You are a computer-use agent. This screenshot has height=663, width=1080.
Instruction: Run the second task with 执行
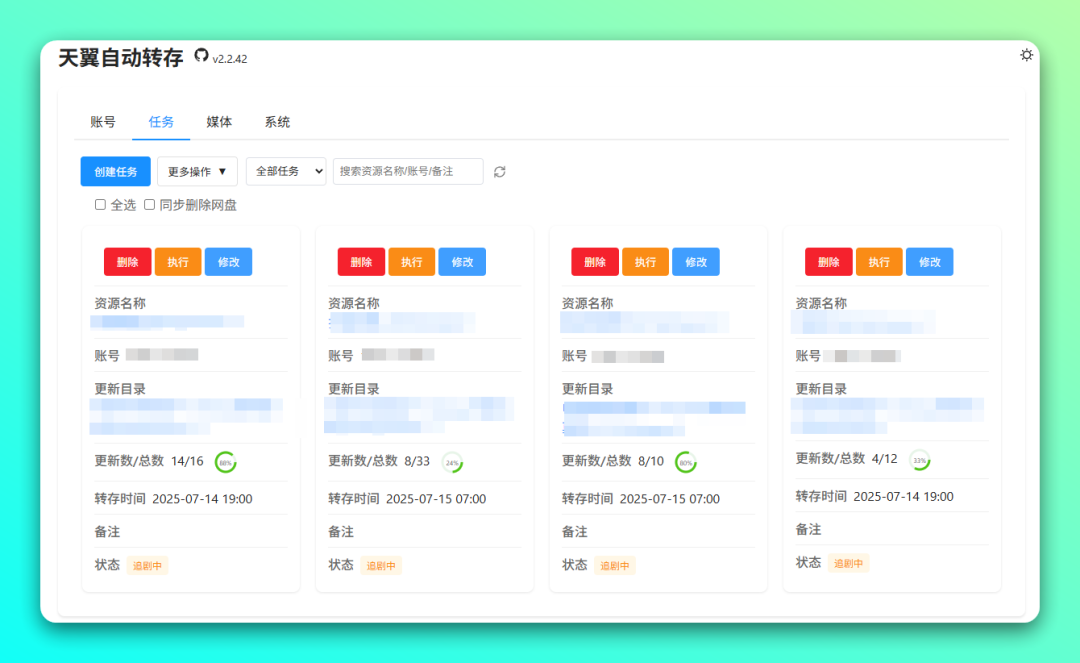(x=412, y=262)
